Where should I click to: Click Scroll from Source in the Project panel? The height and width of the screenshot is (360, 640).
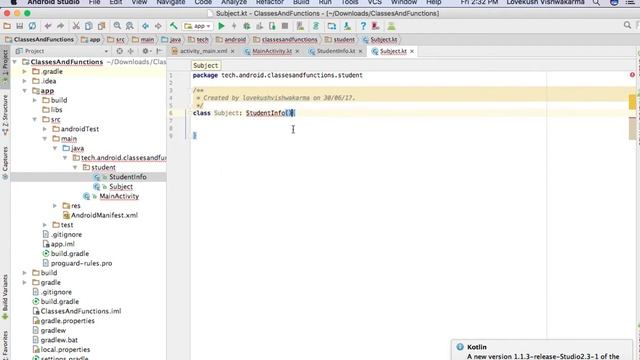(120, 51)
